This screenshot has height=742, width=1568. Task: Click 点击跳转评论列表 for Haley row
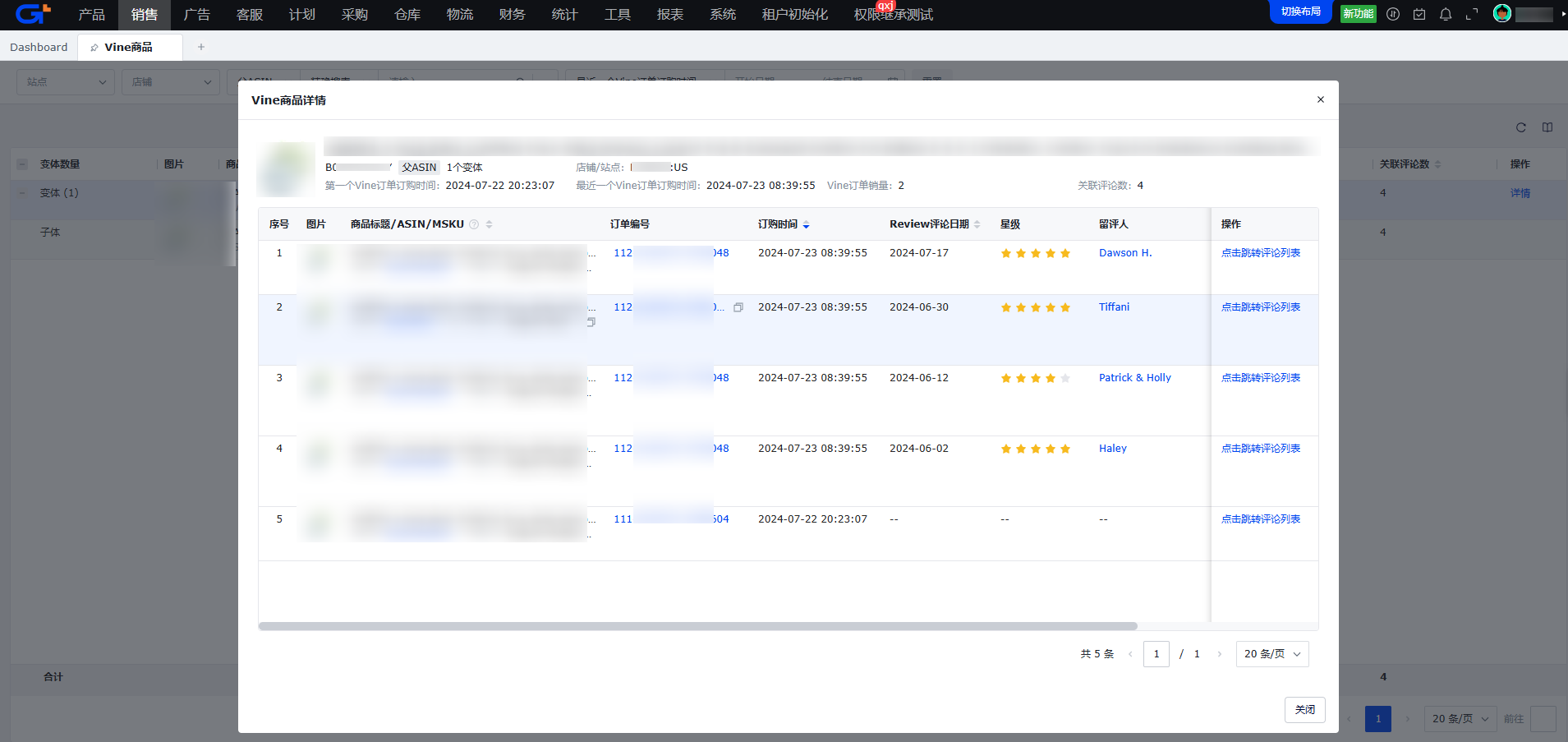1261,449
